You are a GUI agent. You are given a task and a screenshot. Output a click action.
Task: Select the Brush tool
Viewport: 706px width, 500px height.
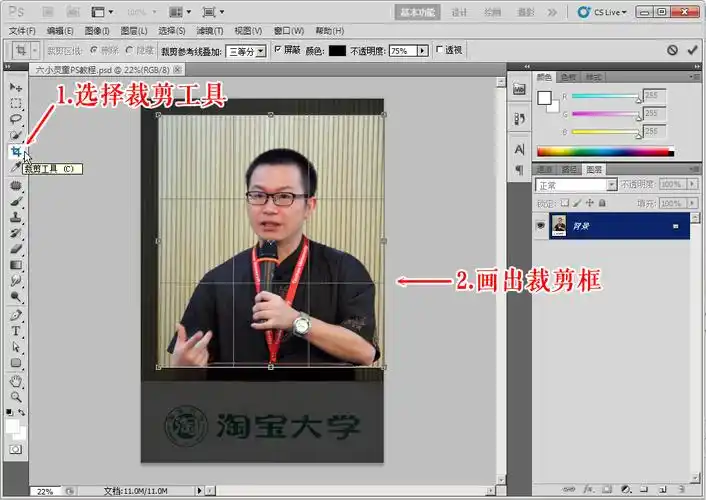pyautogui.click(x=16, y=201)
